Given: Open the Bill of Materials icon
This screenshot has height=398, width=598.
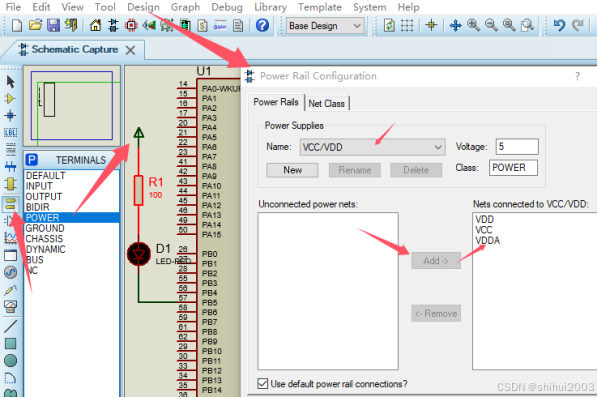Looking at the screenshot, I should [203, 26].
